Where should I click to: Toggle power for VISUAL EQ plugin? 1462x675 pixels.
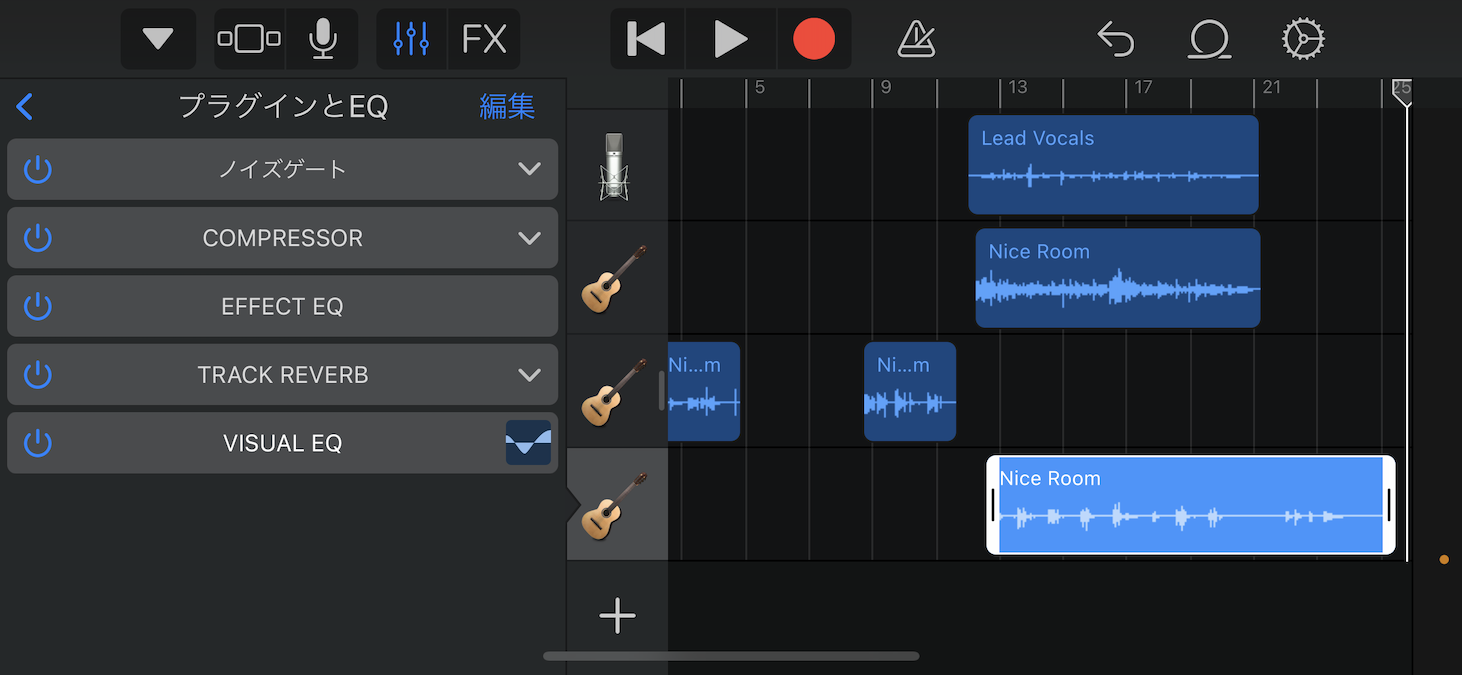click(x=37, y=443)
